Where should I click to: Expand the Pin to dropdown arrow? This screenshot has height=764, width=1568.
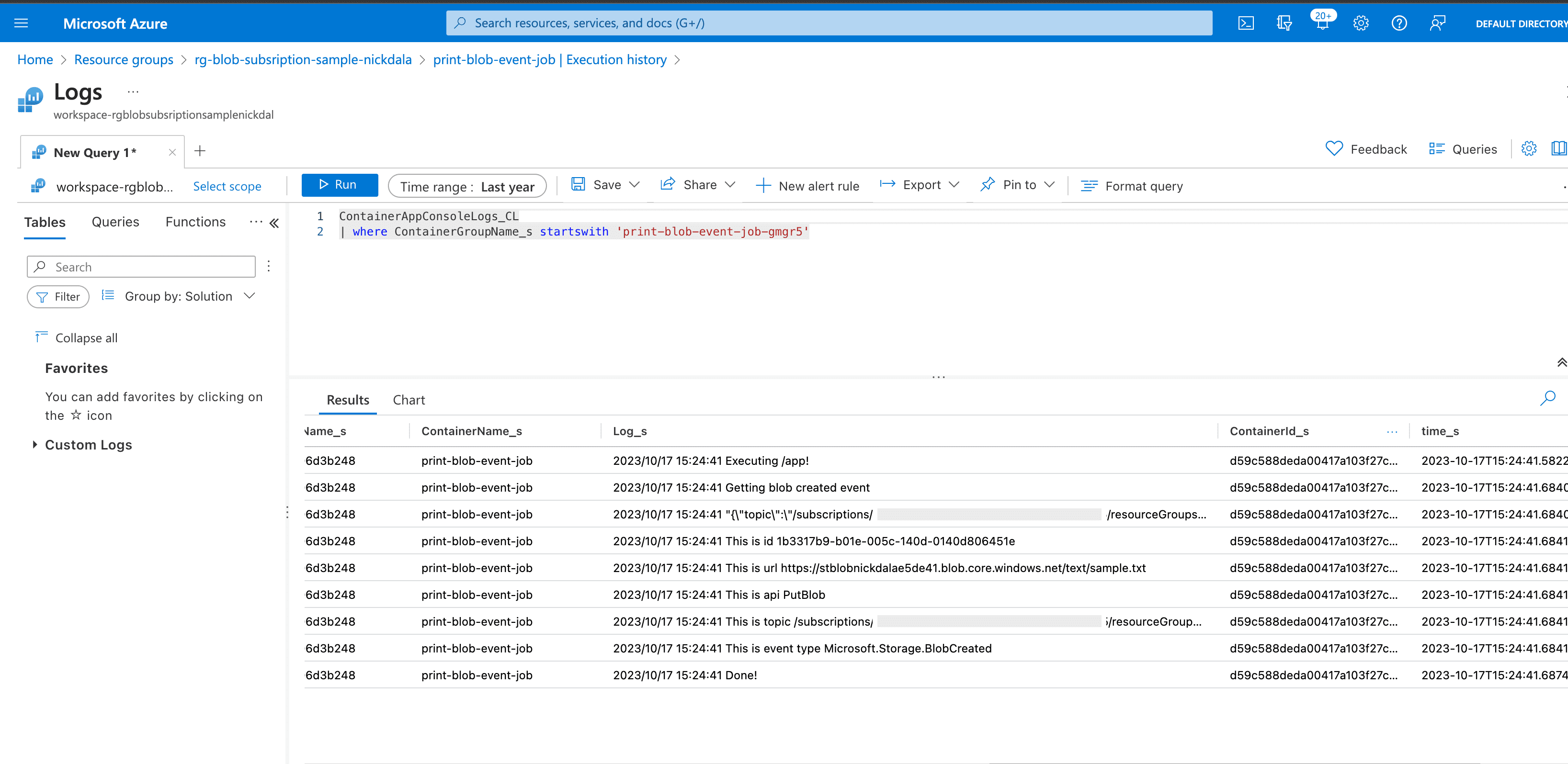click(x=1049, y=184)
